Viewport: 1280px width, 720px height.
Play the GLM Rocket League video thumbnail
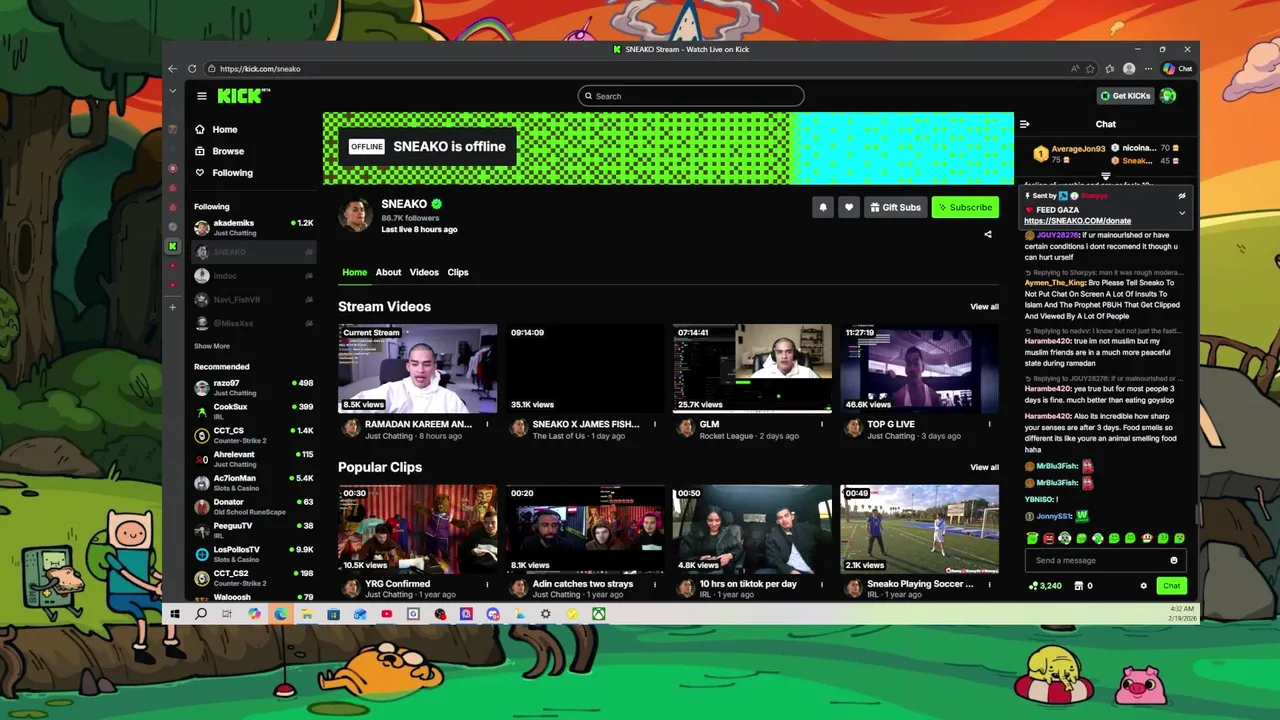click(752, 368)
